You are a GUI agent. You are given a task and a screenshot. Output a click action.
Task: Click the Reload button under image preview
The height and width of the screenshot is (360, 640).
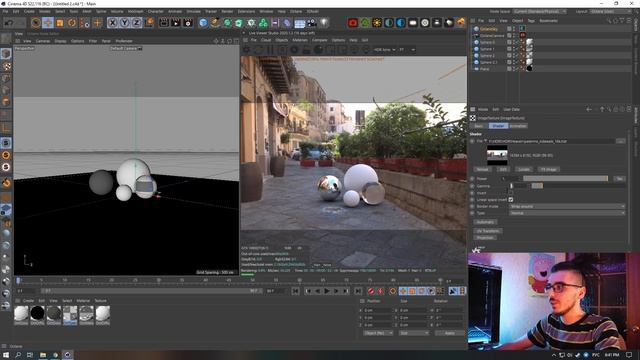(x=482, y=169)
